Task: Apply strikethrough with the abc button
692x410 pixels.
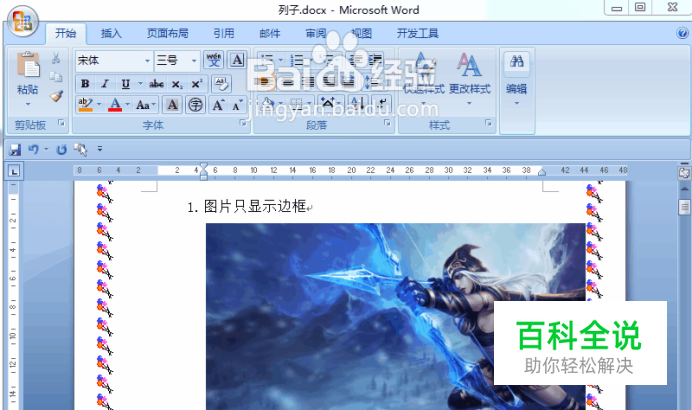Action: [x=157, y=83]
